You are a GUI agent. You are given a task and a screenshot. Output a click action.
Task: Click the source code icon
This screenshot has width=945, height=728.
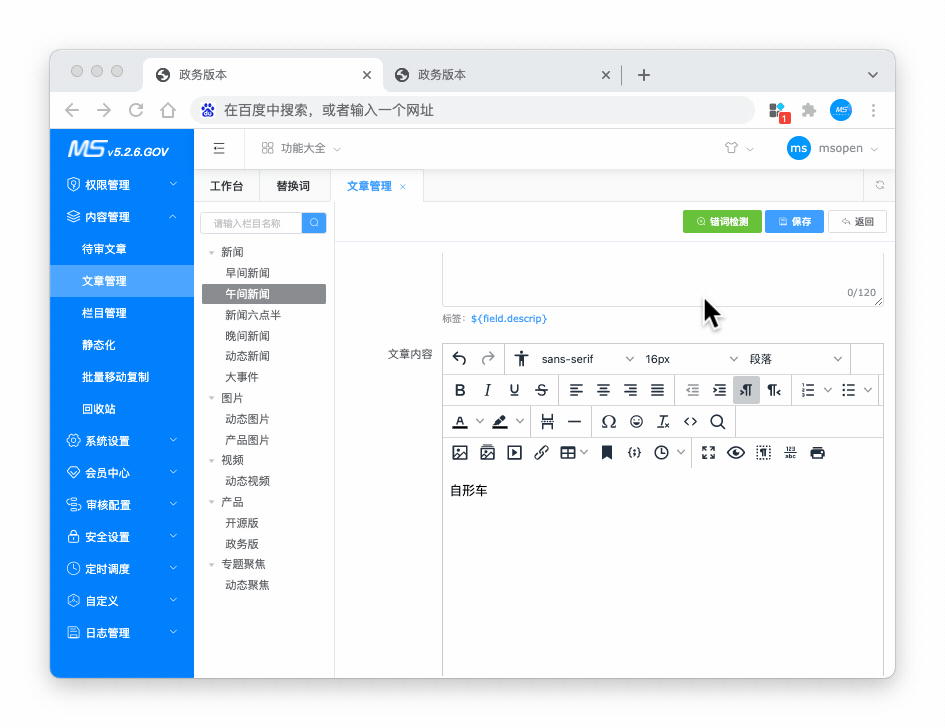690,422
